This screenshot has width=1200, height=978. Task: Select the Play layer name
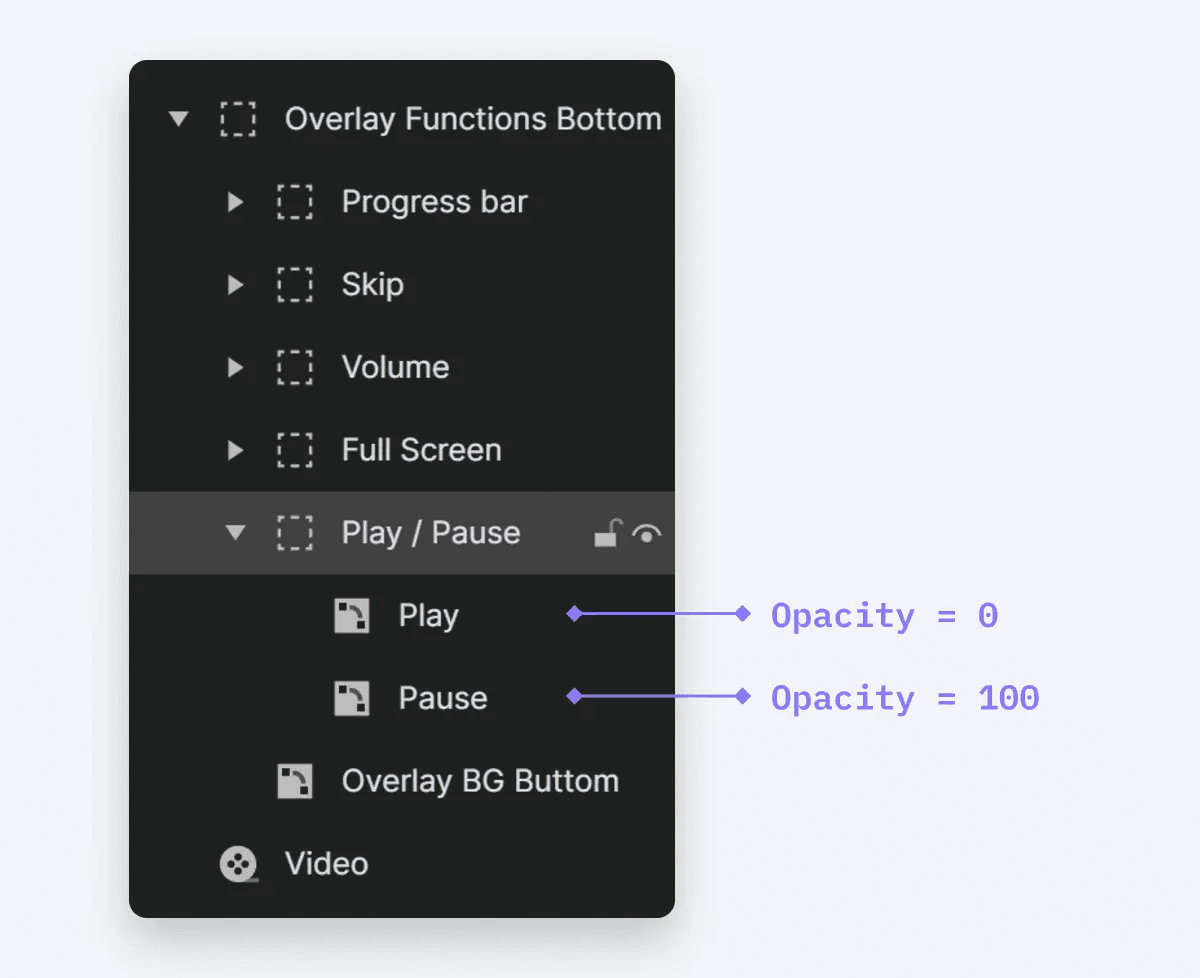pos(429,616)
